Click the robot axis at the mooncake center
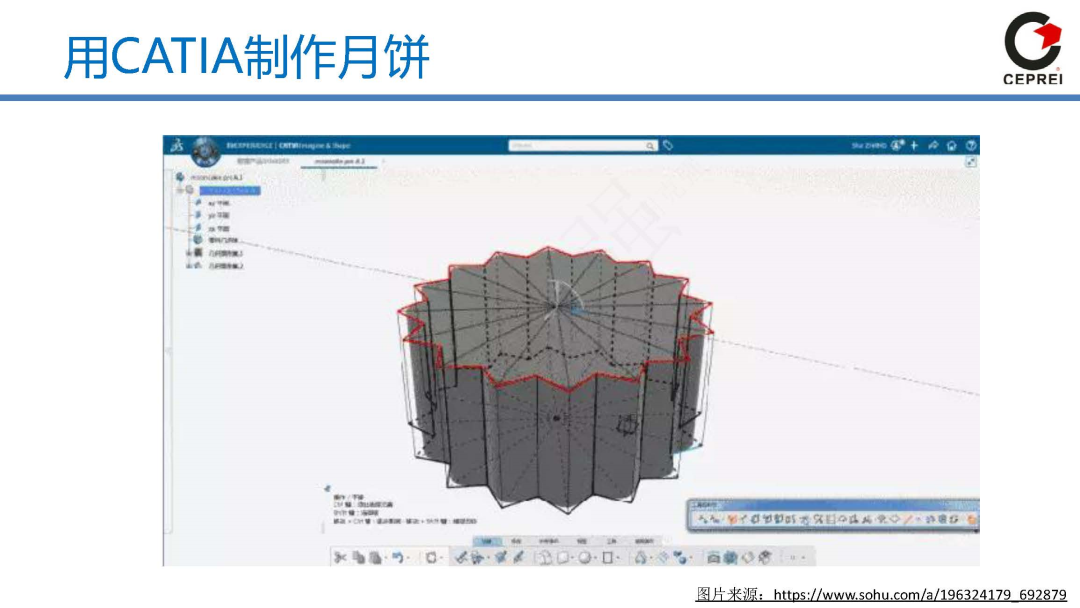The height and width of the screenshot is (608, 1080). 565,301
